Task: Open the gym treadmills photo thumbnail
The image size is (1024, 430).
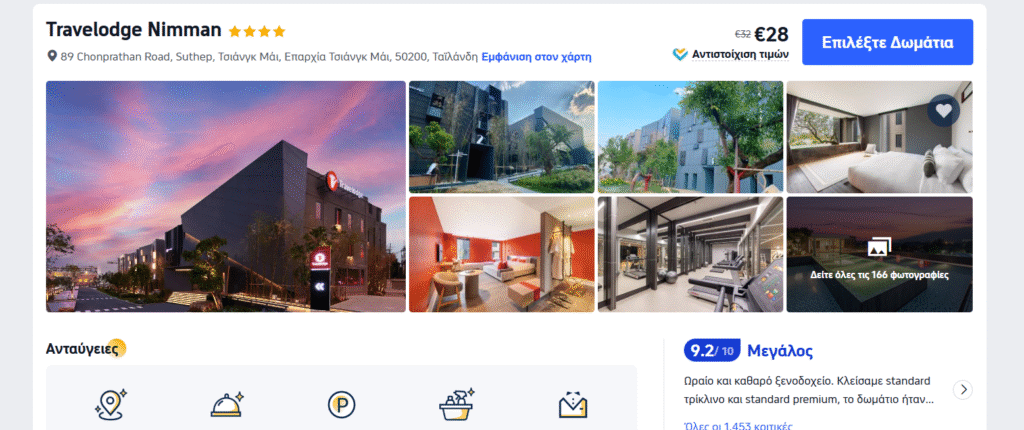Action: (690, 254)
